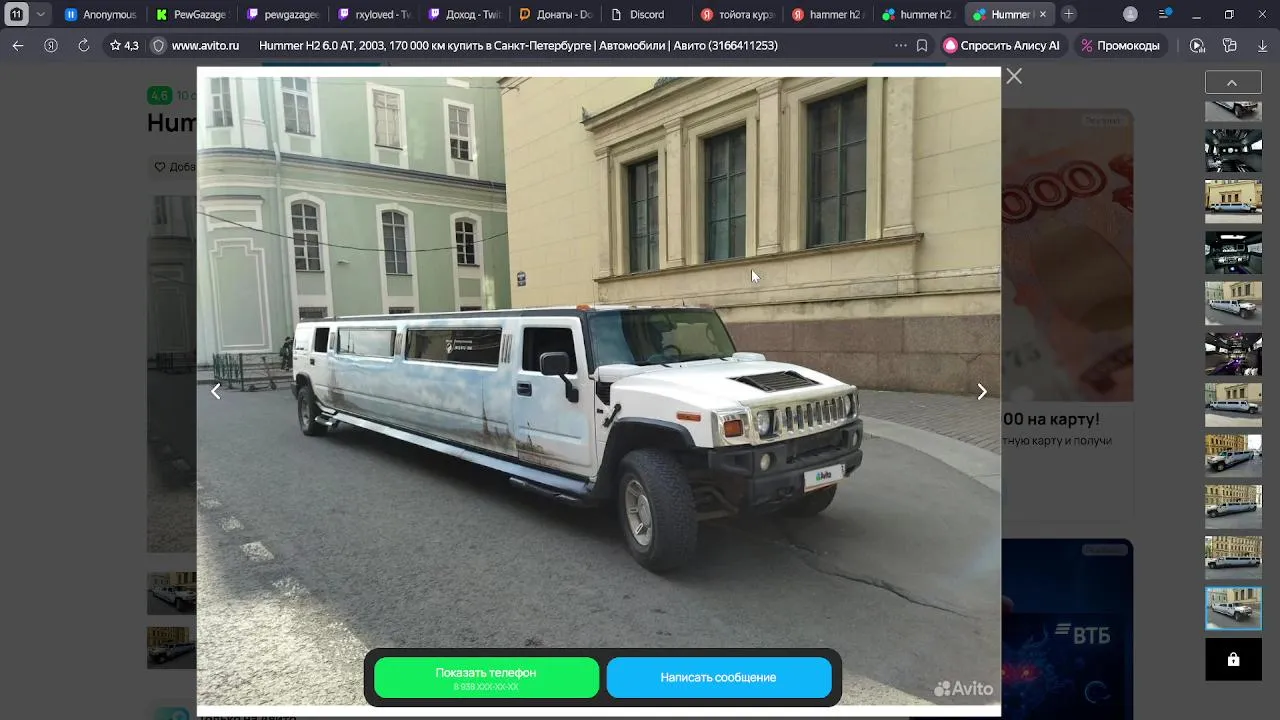Switch to the hummer h2 Avito tab
This screenshot has width=1280, height=720.
point(918,15)
